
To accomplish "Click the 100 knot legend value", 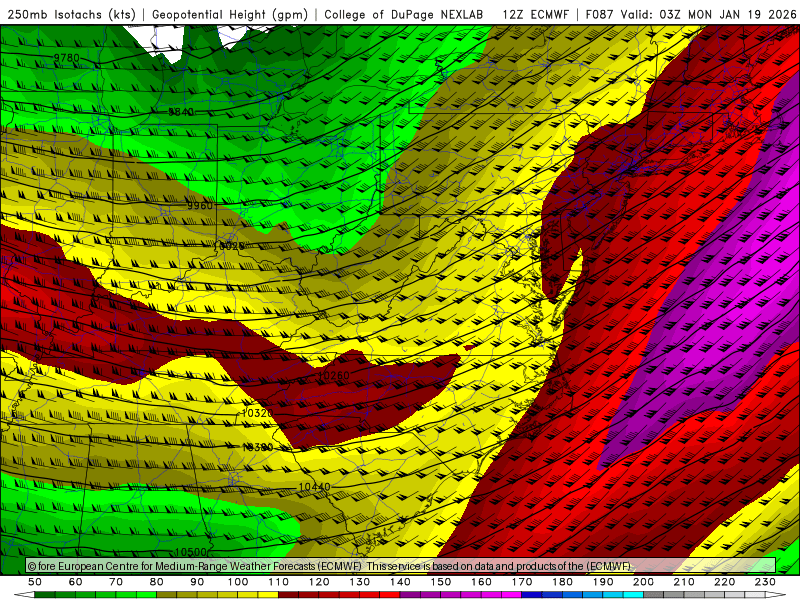I will click(x=238, y=582).
